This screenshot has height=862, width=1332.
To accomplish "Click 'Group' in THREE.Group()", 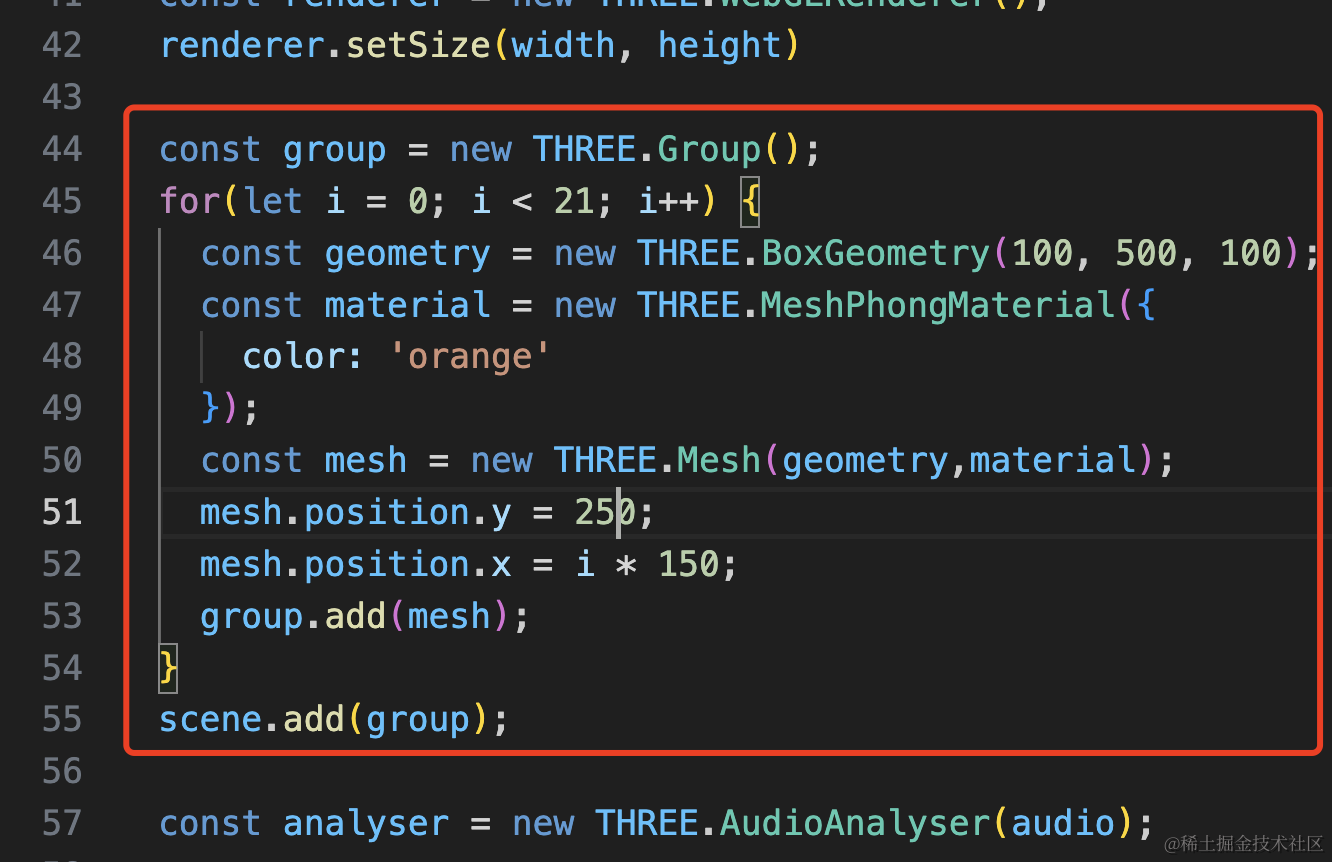I will [x=709, y=150].
